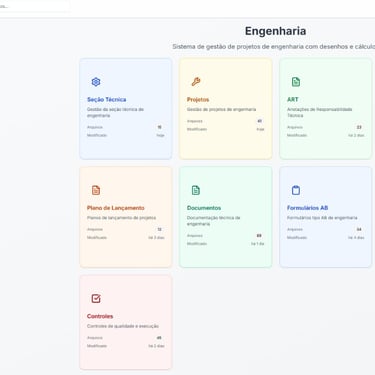The width and height of the screenshot is (375, 375).
Task: Open the Plano de Lançamento title
Action: (x=116, y=208)
